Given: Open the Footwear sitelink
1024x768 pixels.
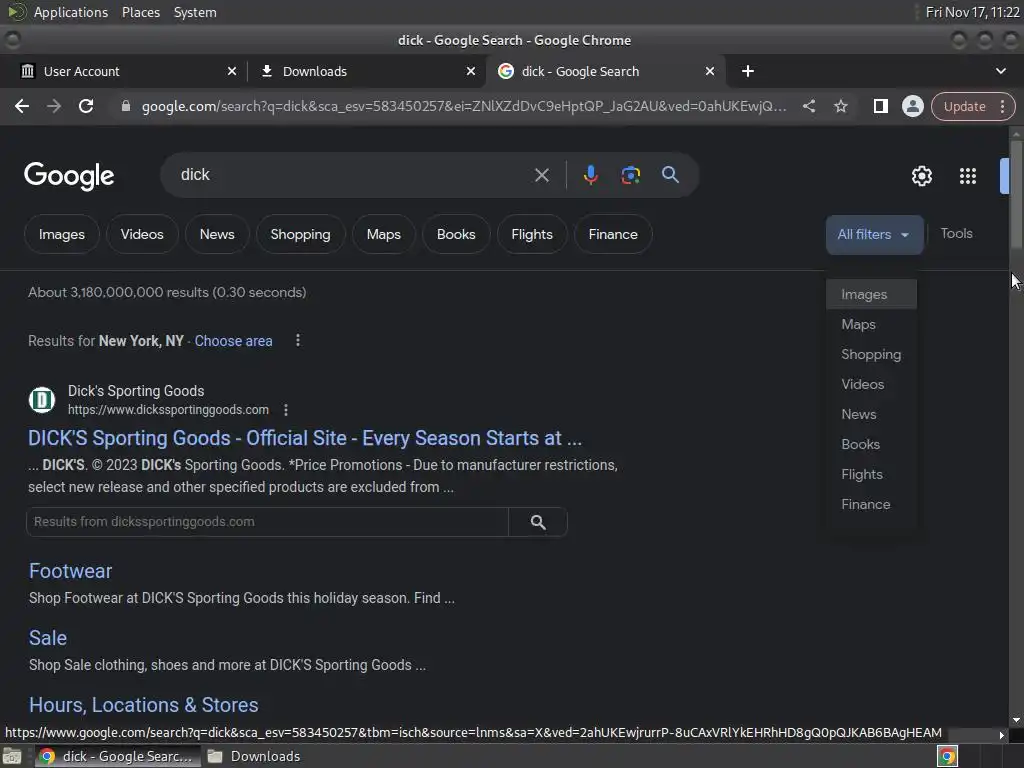Looking at the screenshot, I should (x=71, y=571).
